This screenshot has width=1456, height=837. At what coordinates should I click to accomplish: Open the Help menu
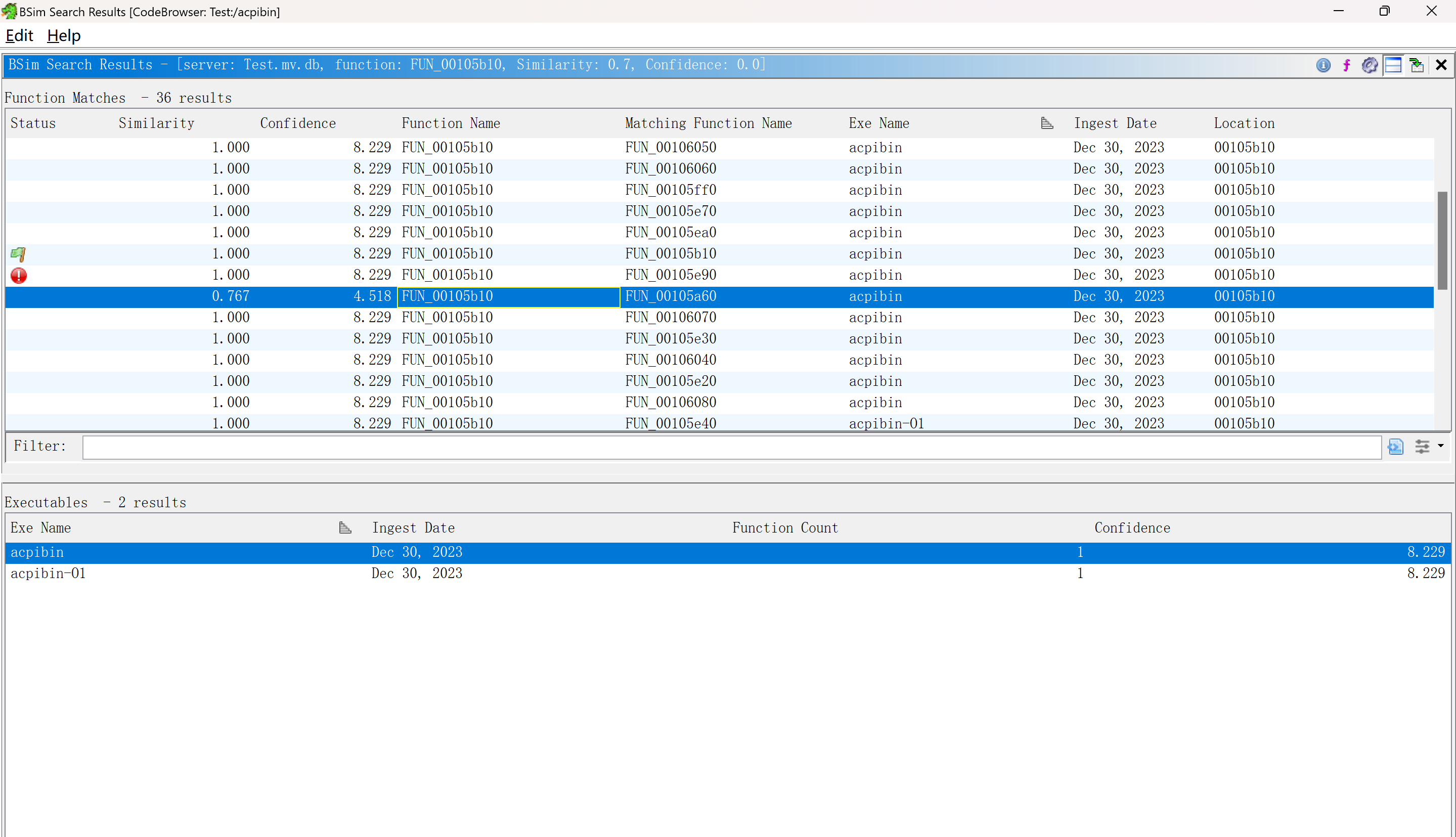pos(63,35)
